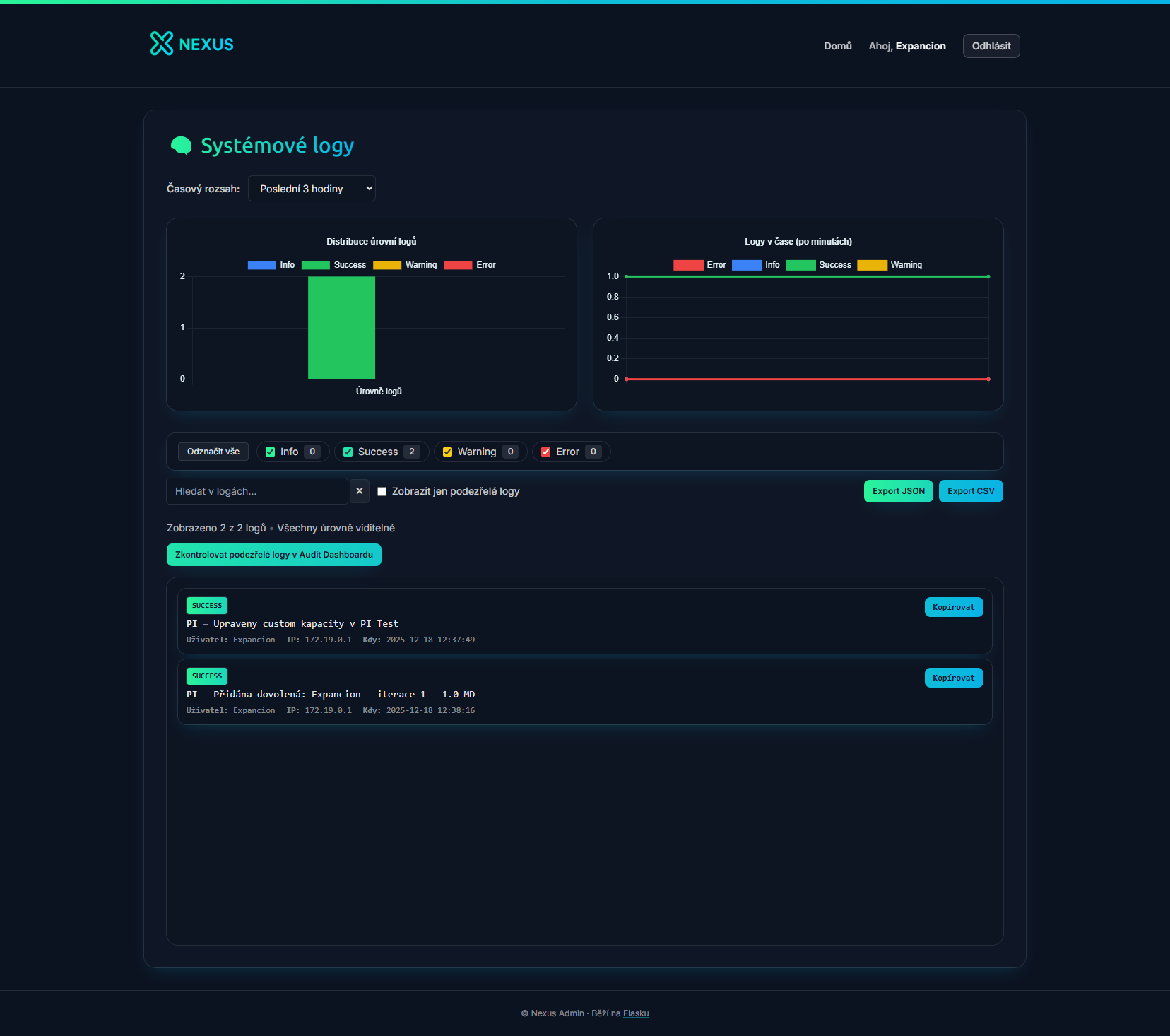
Task: Focus the Hledat v logách search field
Action: point(256,491)
